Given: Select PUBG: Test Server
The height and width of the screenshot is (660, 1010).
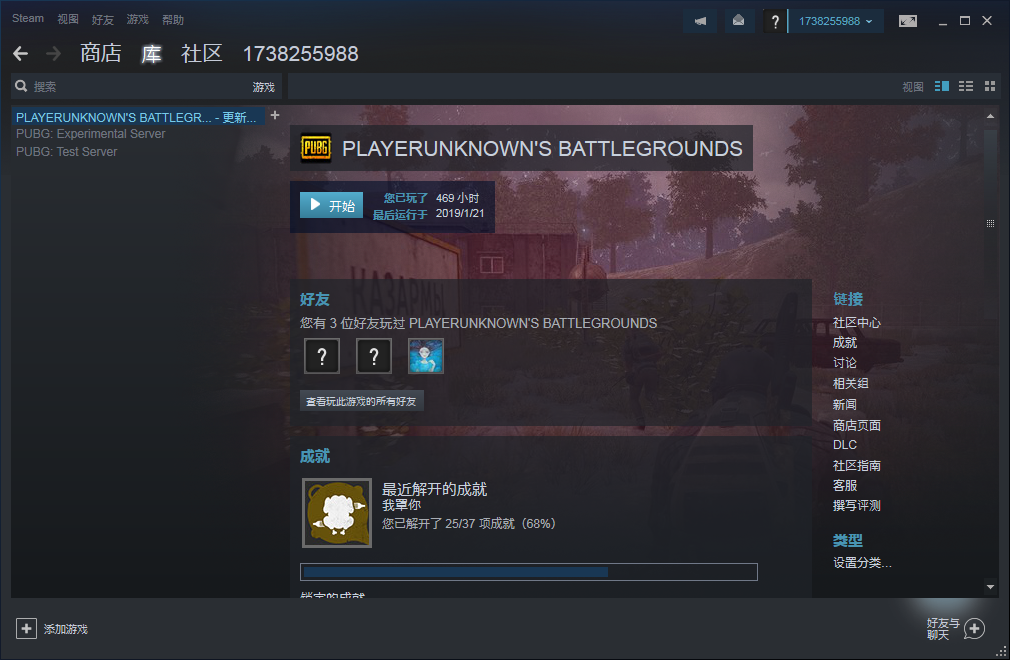Looking at the screenshot, I should pyautogui.click(x=66, y=152).
